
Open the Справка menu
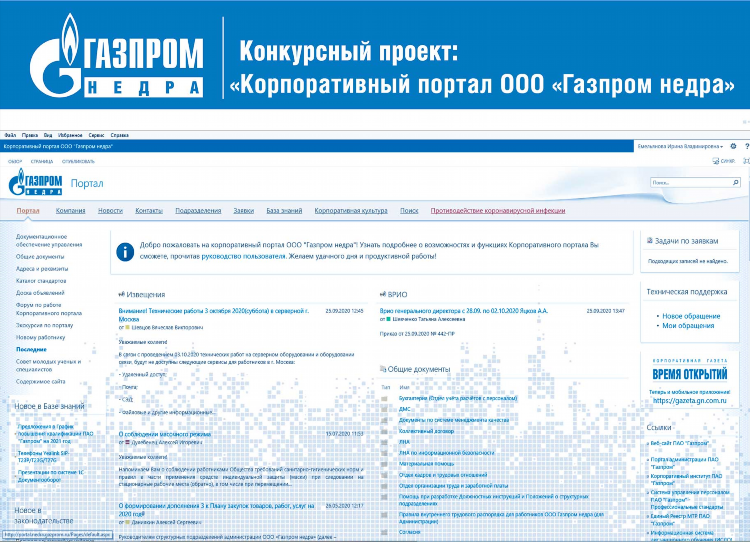(x=120, y=135)
